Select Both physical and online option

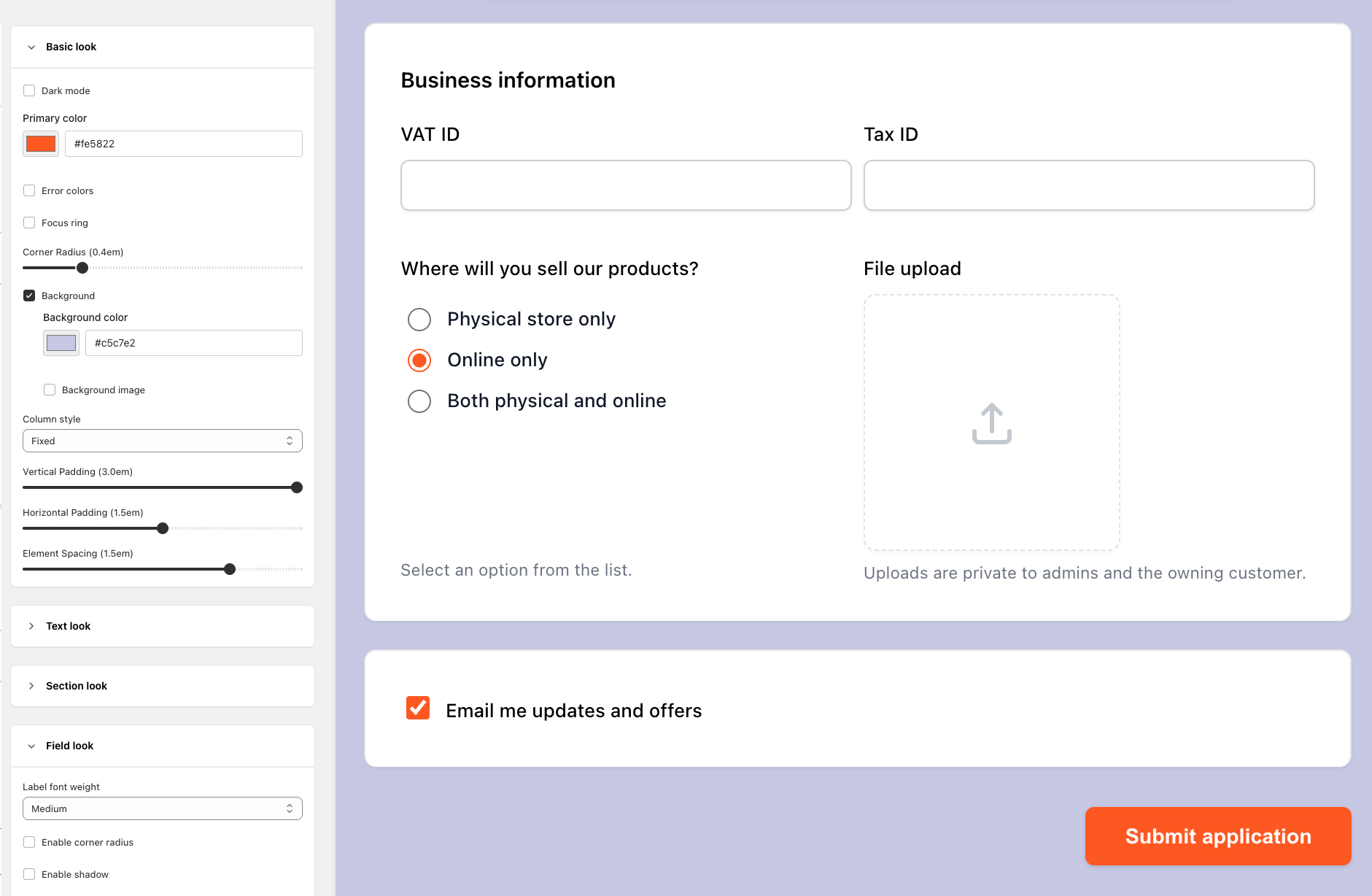(419, 401)
